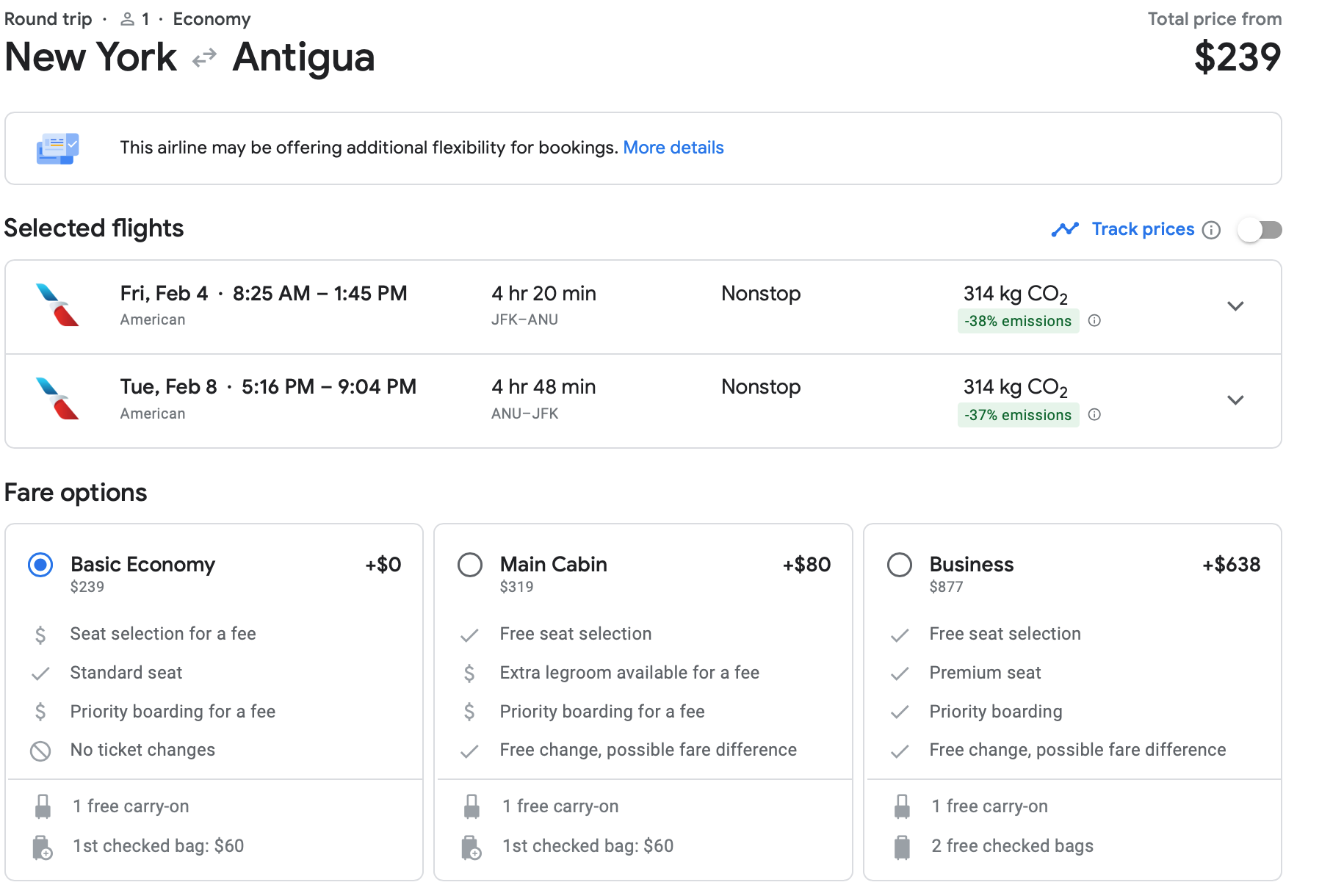1344x896 pixels.
Task: Click the Business +$638 price
Action: coord(1231,564)
